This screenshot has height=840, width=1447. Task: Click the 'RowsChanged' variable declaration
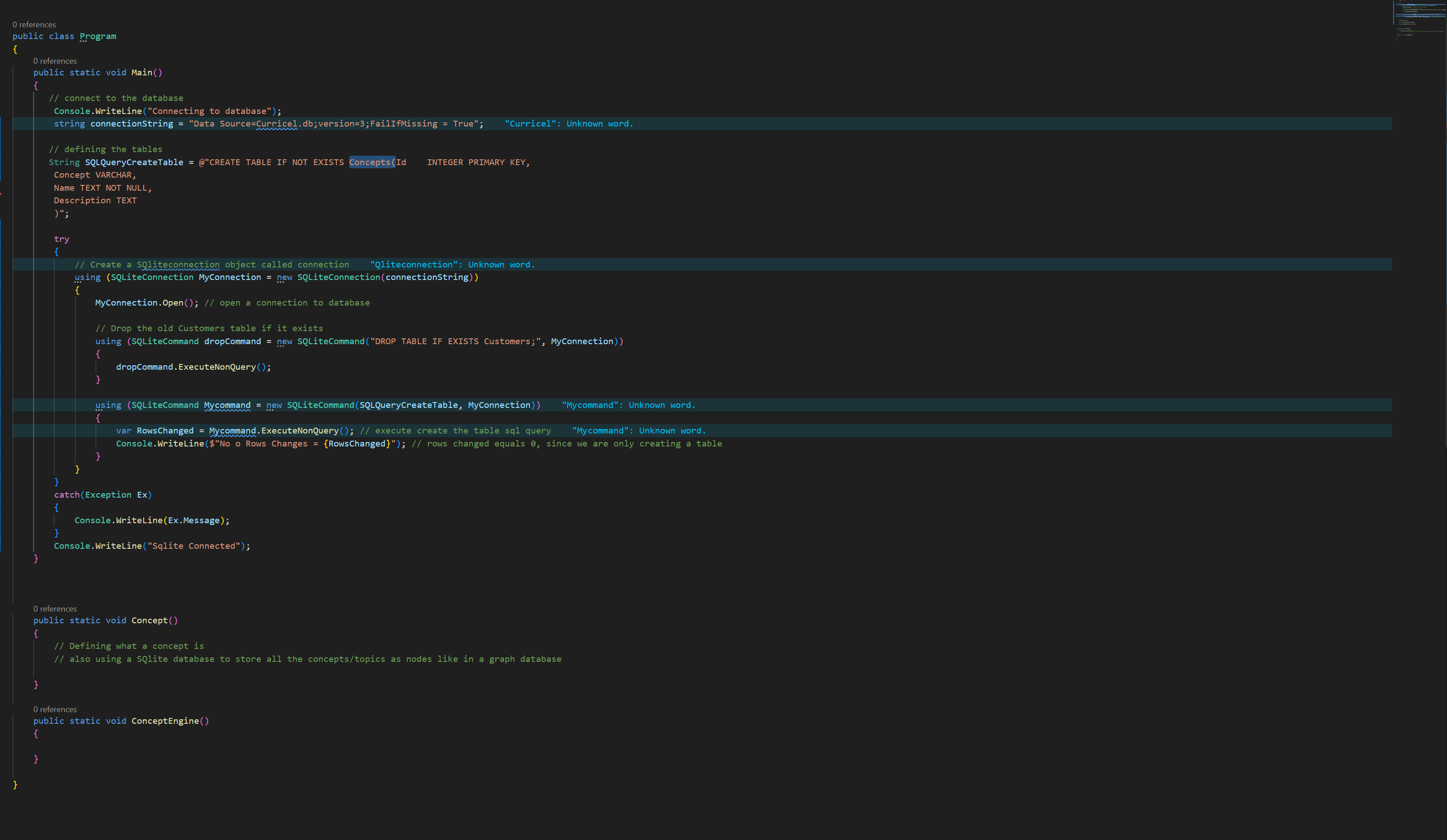tap(165, 431)
